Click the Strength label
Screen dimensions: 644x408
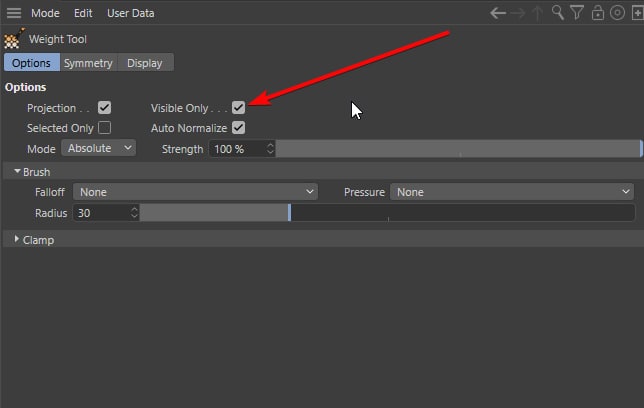(x=182, y=149)
